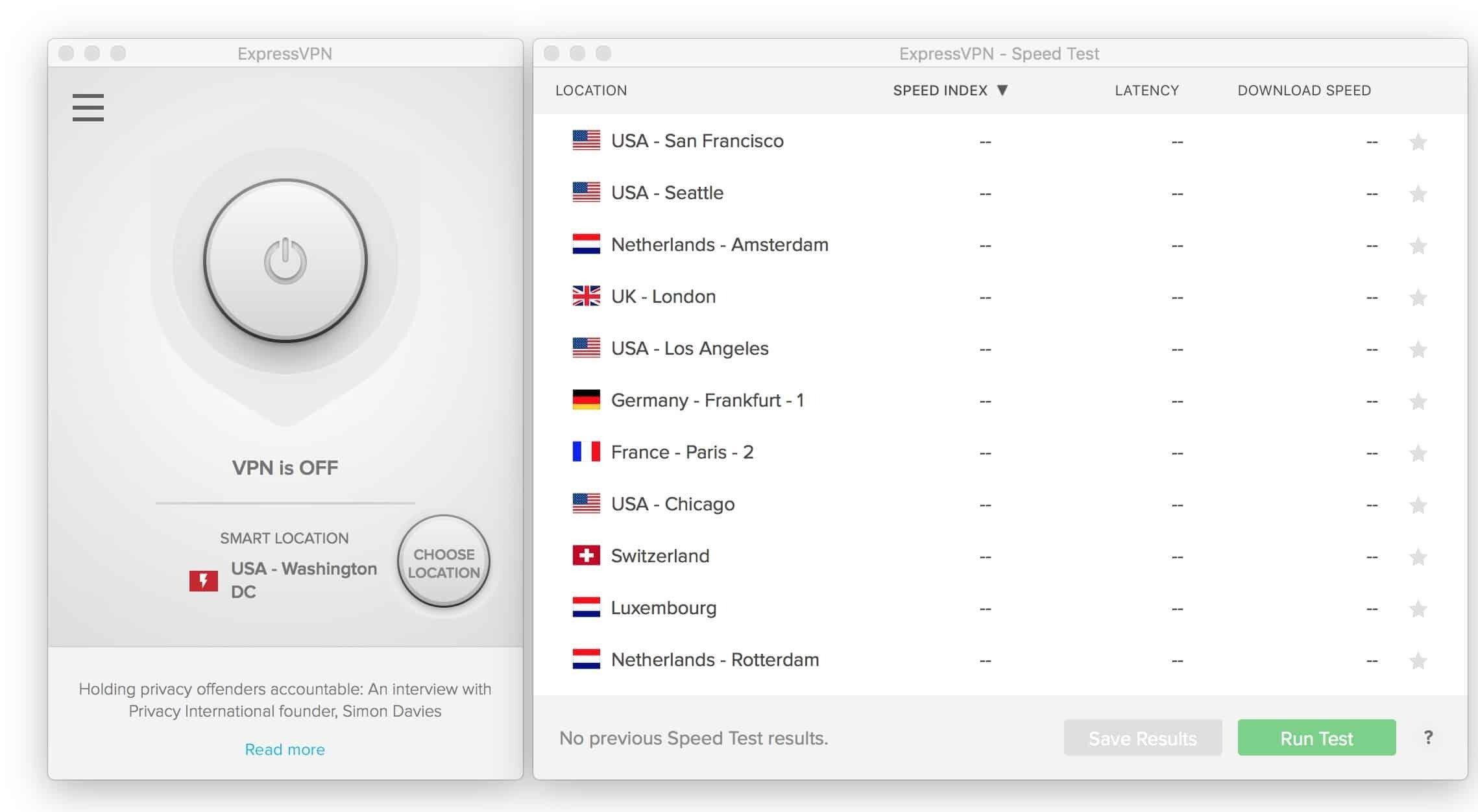
Task: Open the Read more link
Action: tap(285, 749)
